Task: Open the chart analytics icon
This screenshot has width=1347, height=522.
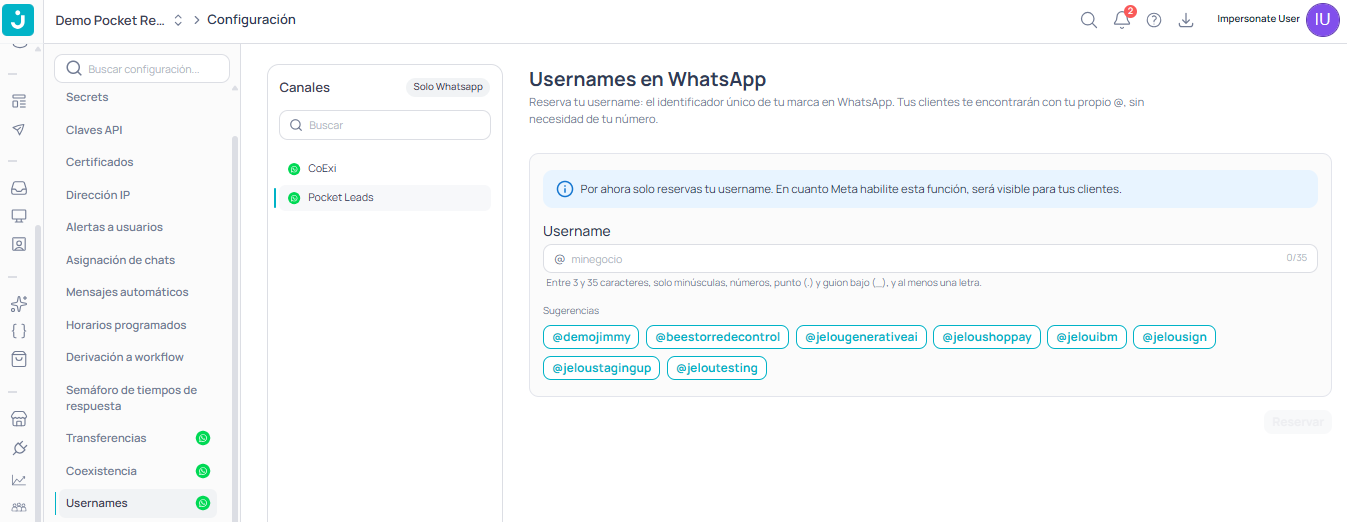Action: (x=19, y=480)
